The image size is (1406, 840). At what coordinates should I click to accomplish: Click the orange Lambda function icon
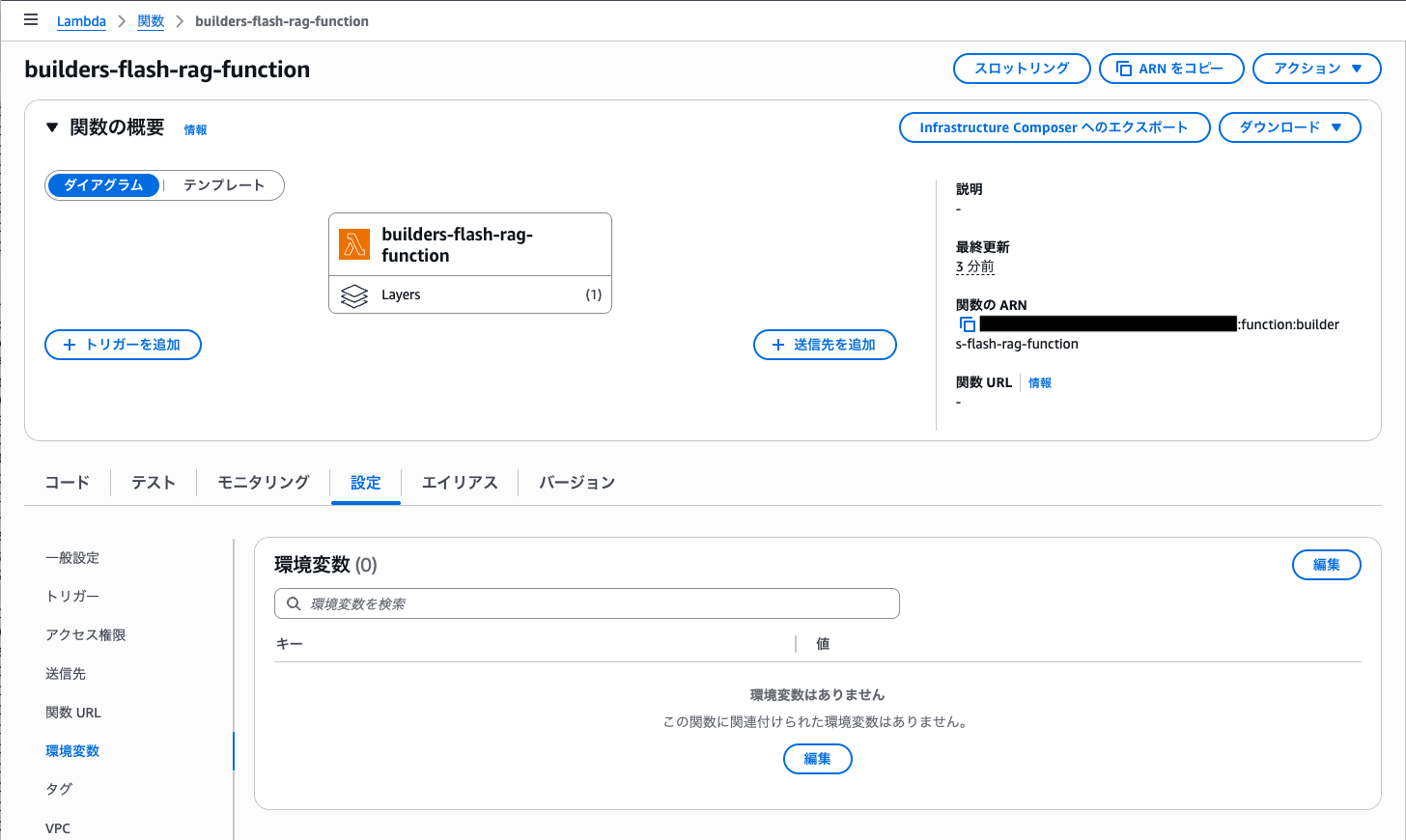[x=354, y=244]
